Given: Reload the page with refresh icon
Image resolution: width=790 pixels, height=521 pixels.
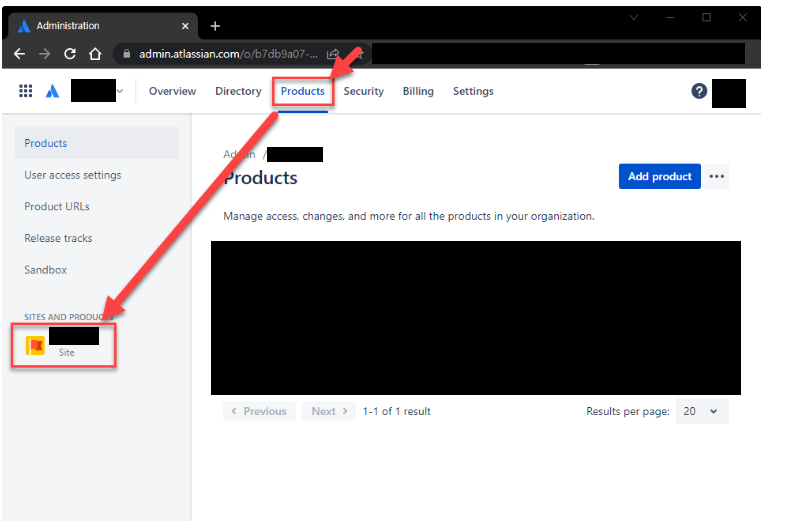Looking at the screenshot, I should coord(70,54).
